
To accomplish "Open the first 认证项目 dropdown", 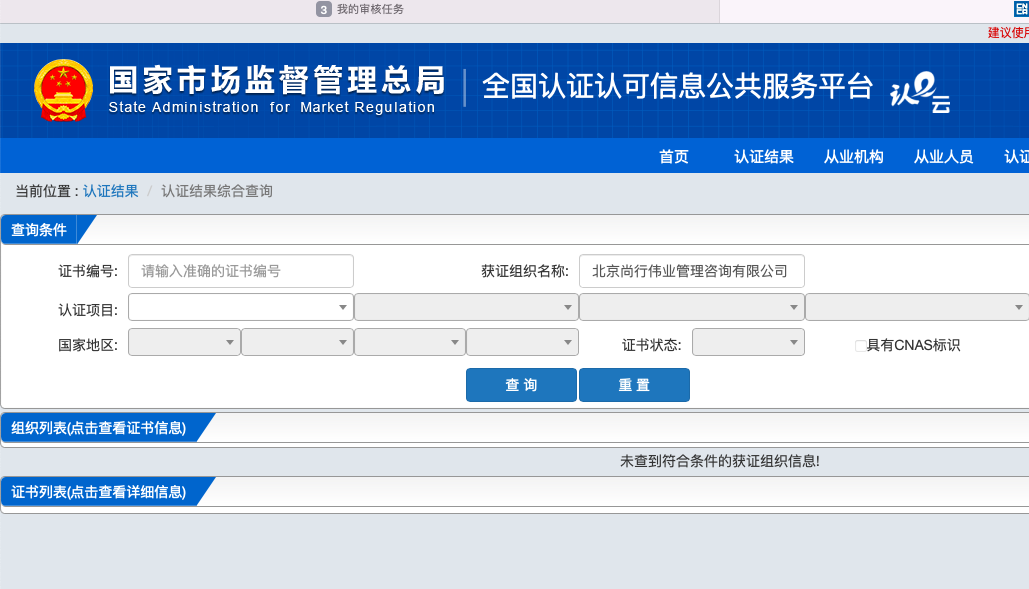I will [241, 307].
